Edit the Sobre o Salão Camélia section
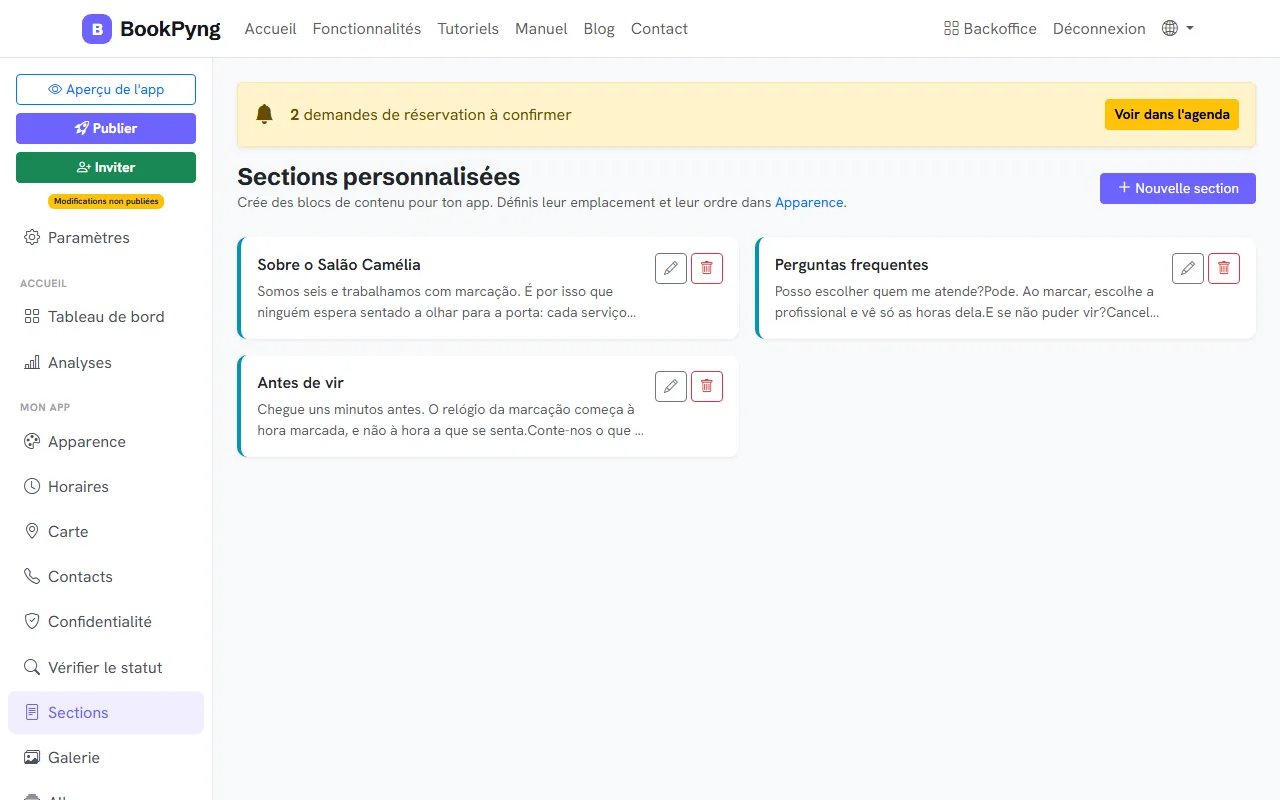The image size is (1280, 800). tap(671, 268)
